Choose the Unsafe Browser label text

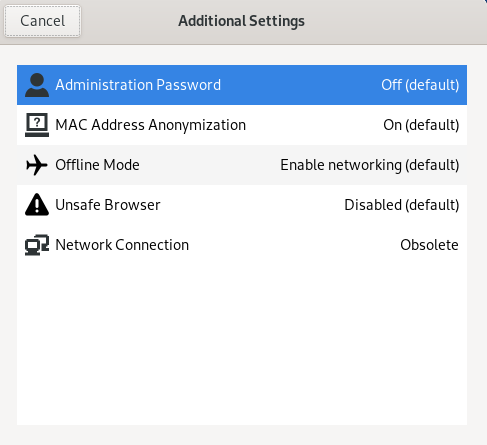pyautogui.click(x=108, y=205)
